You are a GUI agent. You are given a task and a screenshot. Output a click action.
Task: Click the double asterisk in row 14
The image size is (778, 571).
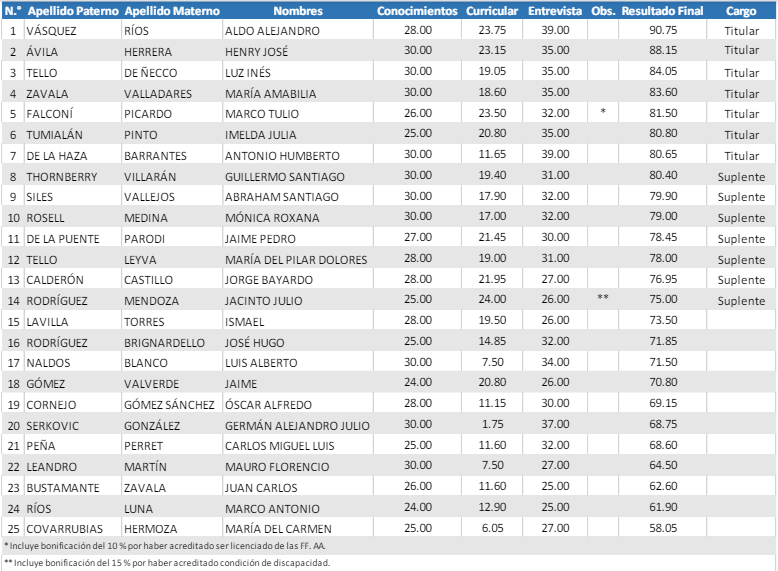click(x=603, y=298)
